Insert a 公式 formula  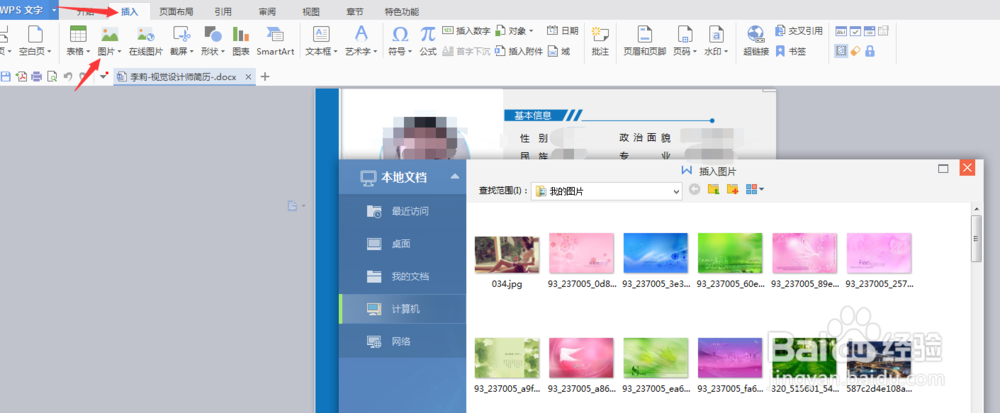tap(428, 41)
